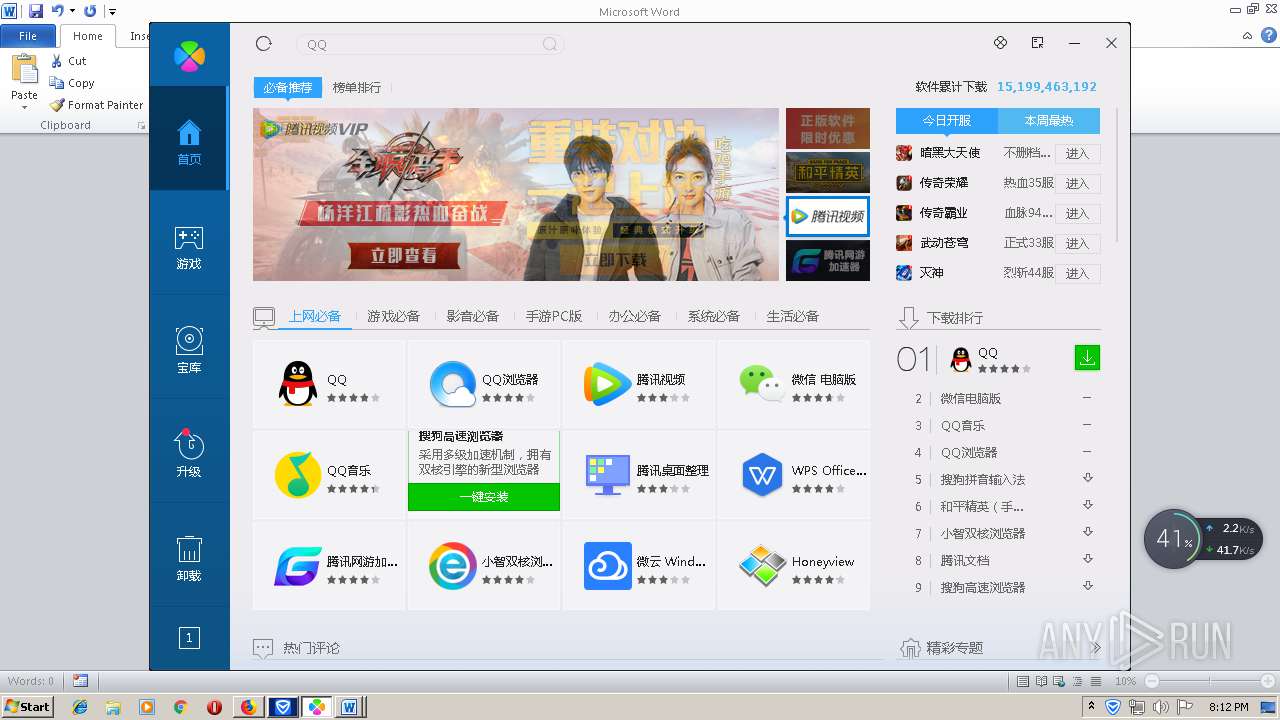Click 进入 button for 传奇荣耀
This screenshot has height=720, width=1280.
(1077, 184)
